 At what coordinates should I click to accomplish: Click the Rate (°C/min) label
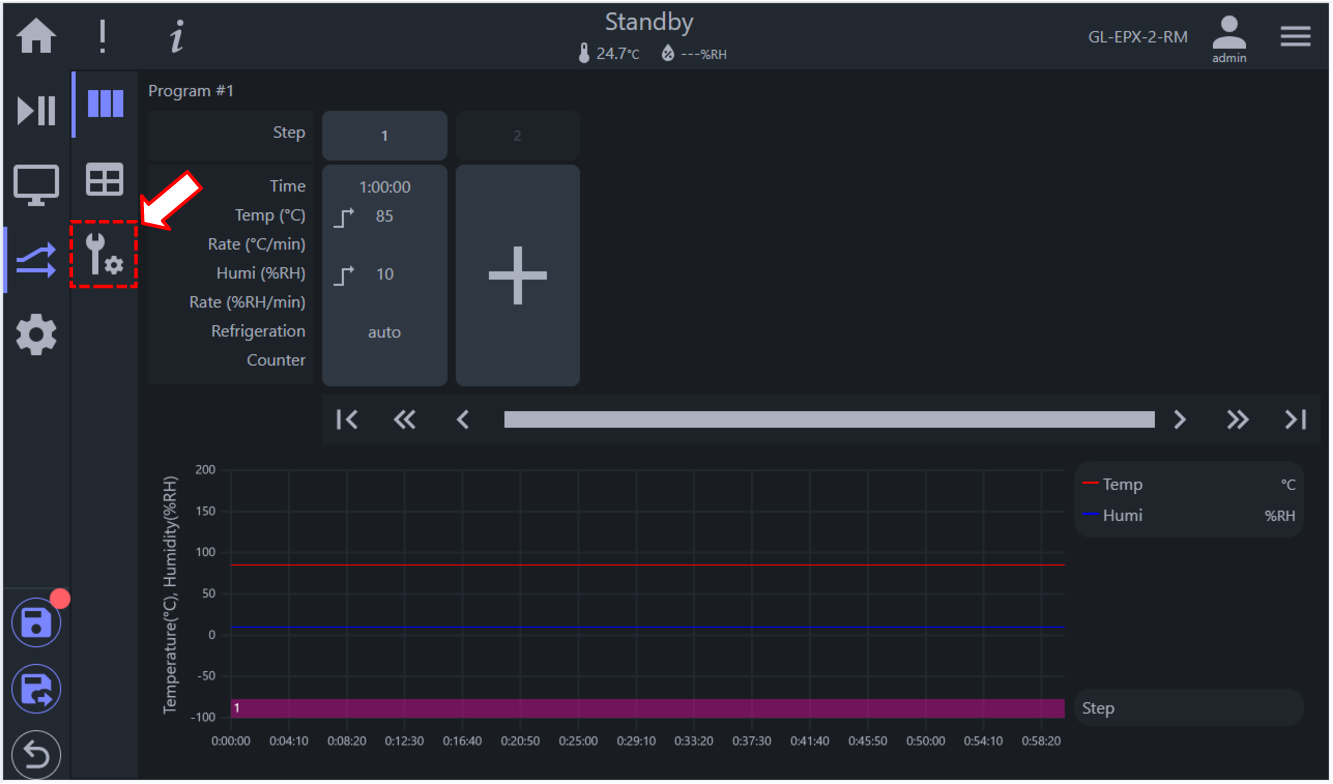(x=257, y=244)
